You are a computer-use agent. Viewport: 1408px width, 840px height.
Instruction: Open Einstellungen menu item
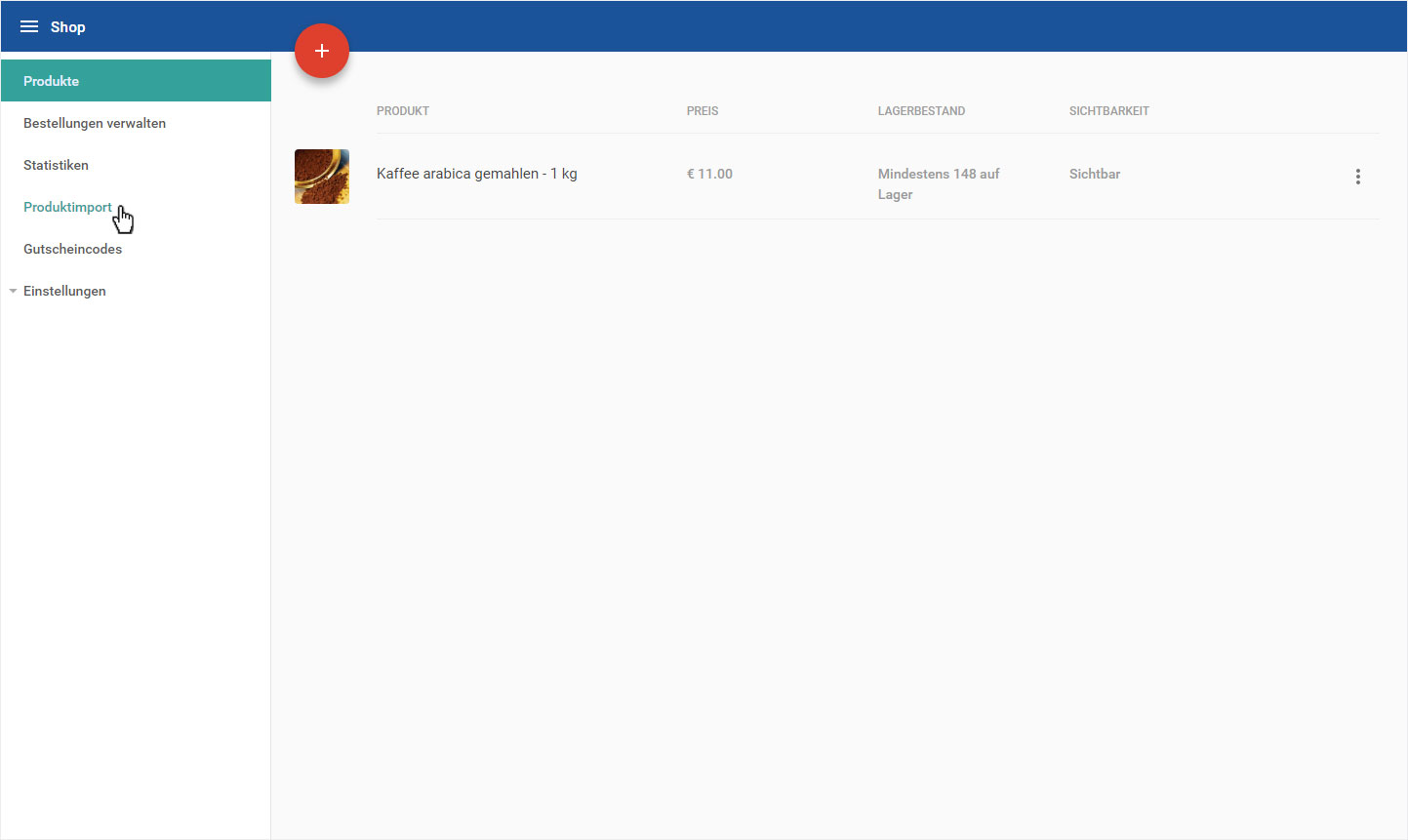tap(64, 291)
